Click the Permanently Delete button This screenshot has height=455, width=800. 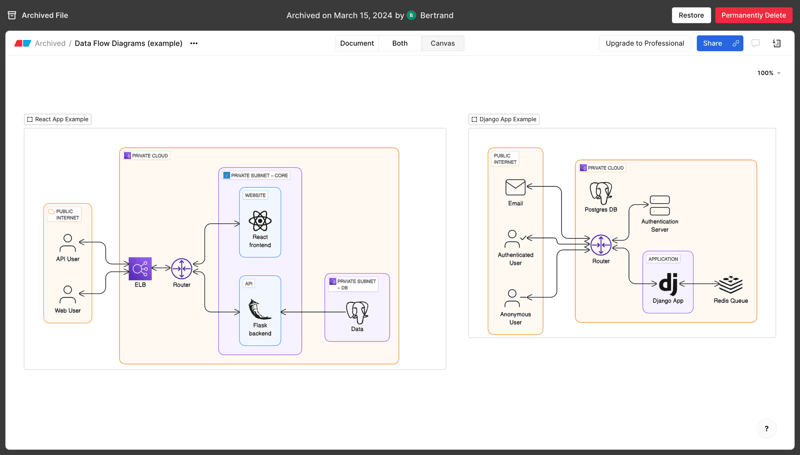(x=753, y=15)
